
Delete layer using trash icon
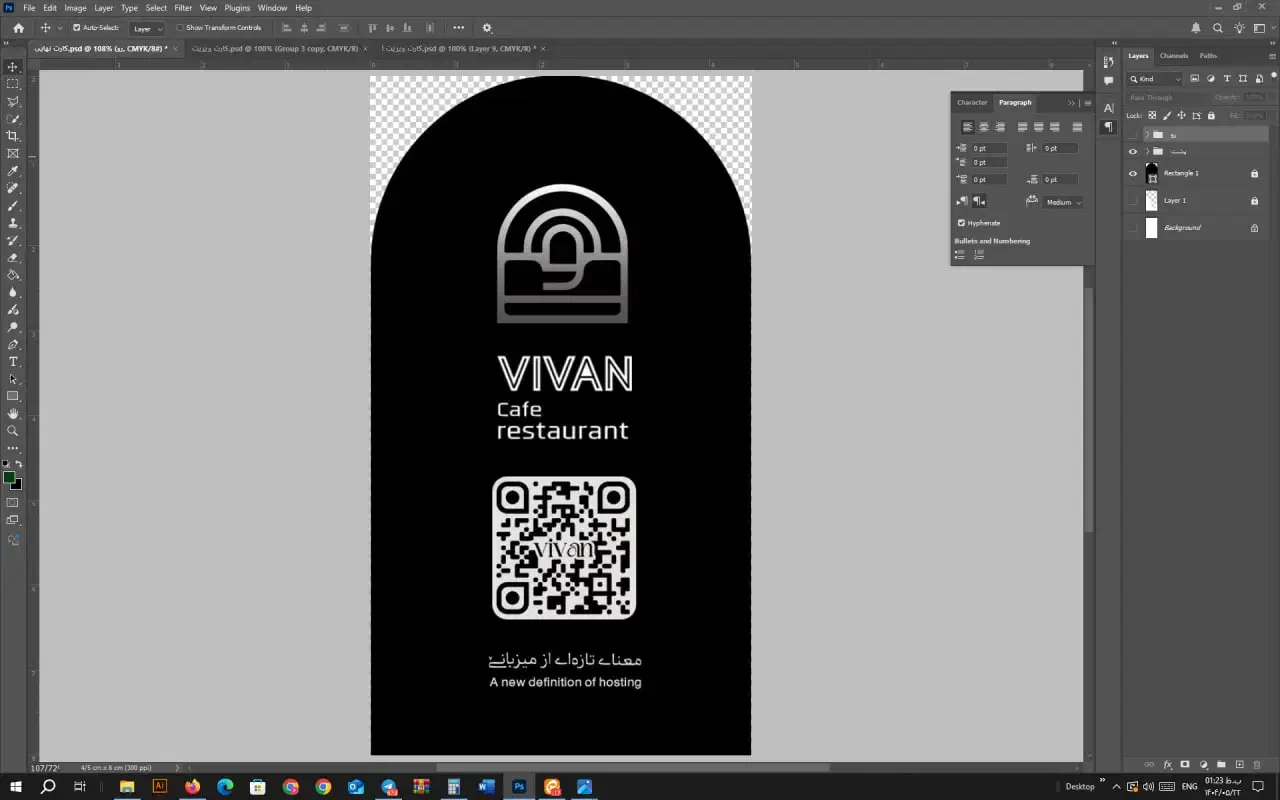coord(1258,765)
